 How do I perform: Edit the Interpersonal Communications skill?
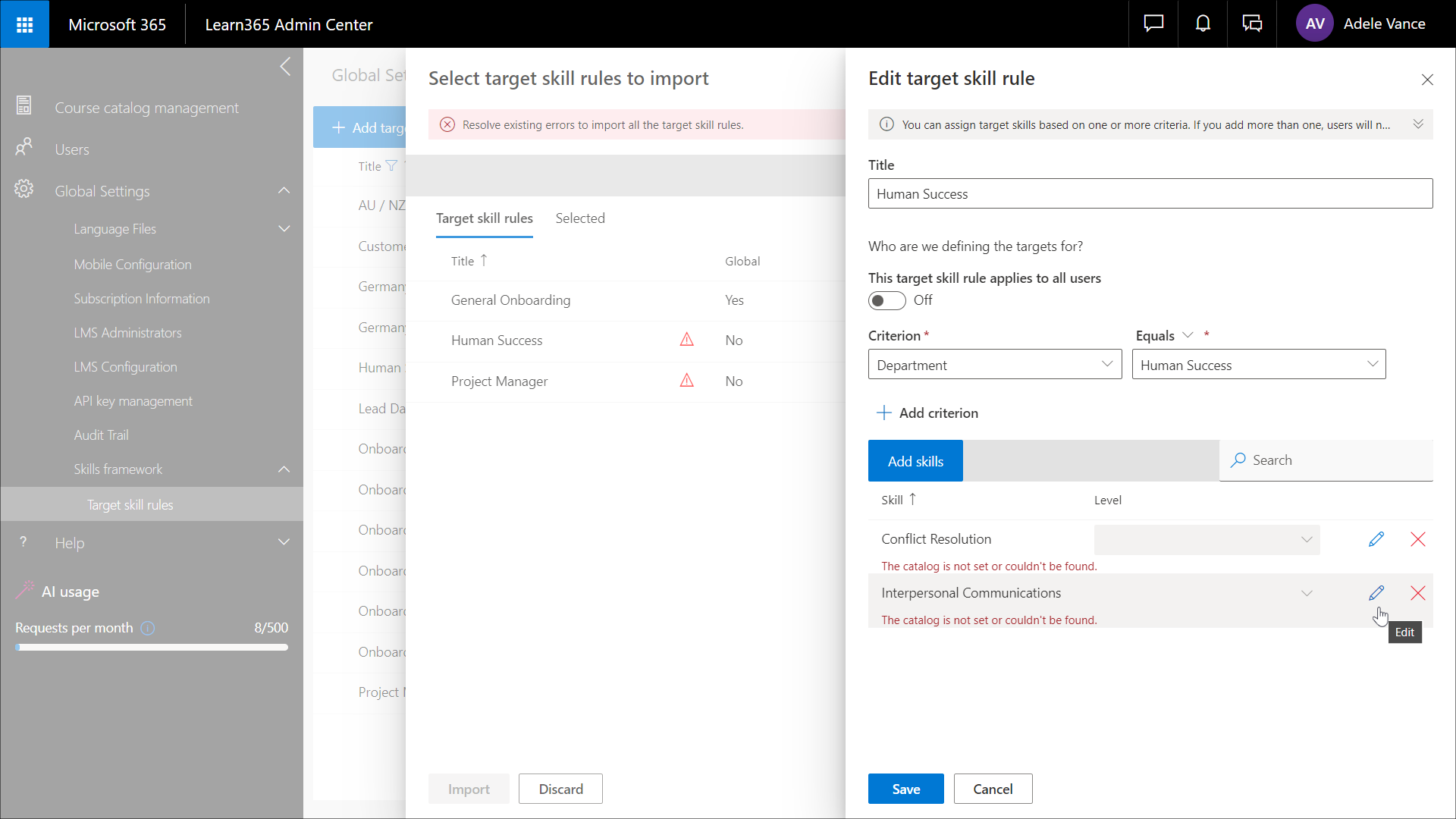[x=1376, y=593]
